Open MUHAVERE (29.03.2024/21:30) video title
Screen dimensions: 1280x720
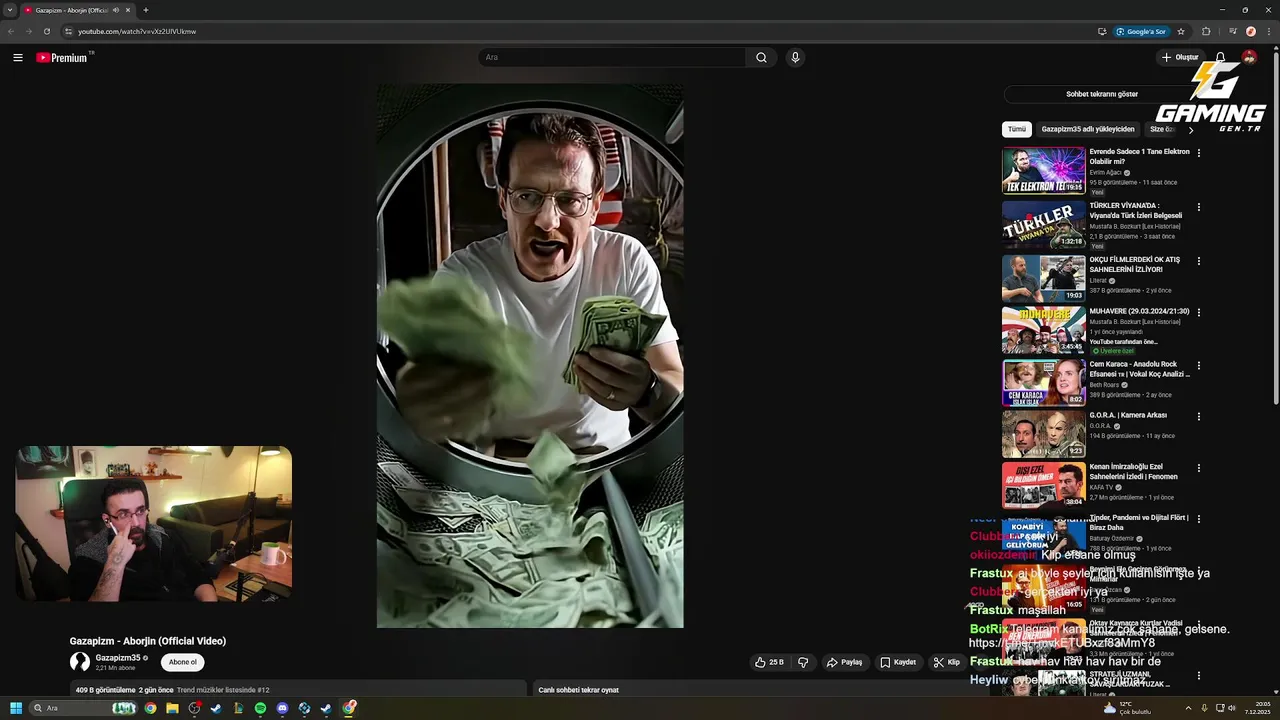[x=1139, y=311]
